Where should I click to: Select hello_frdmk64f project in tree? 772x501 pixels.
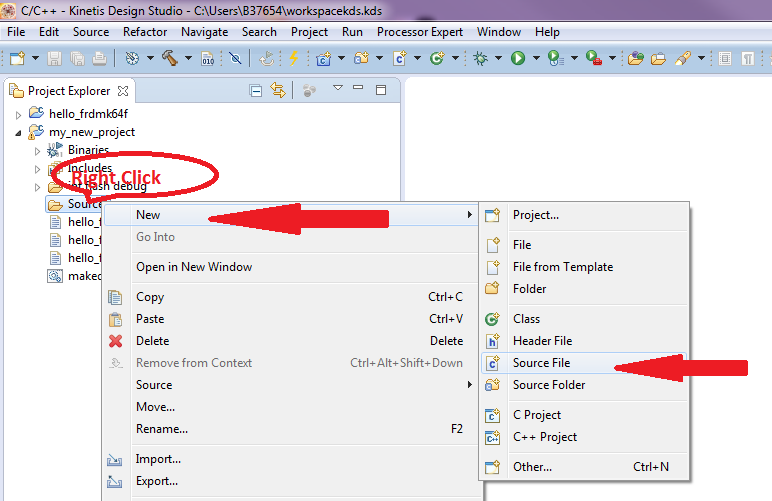coord(88,114)
